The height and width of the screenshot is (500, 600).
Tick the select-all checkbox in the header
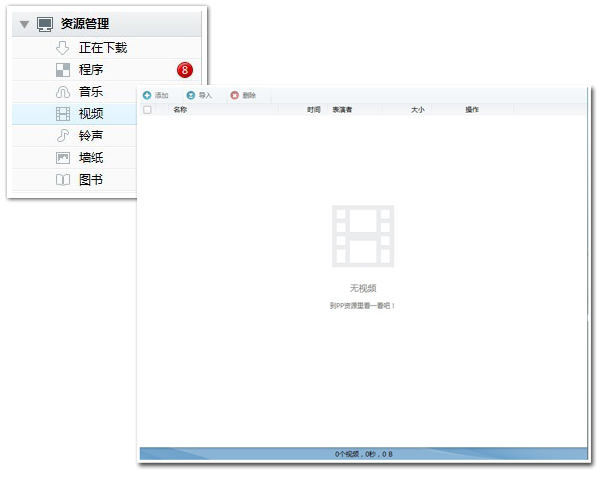click(147, 110)
